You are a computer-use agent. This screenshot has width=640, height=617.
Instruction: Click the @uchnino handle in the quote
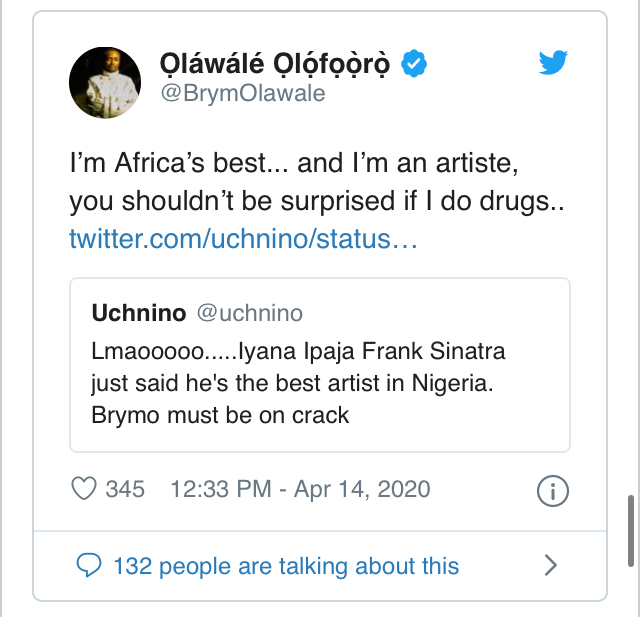pyautogui.click(x=250, y=313)
